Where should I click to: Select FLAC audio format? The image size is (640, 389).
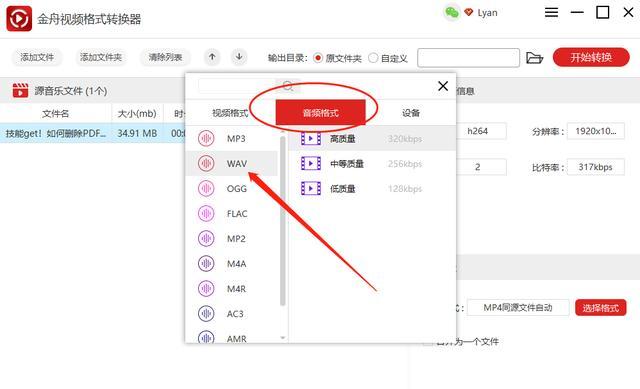click(231, 213)
